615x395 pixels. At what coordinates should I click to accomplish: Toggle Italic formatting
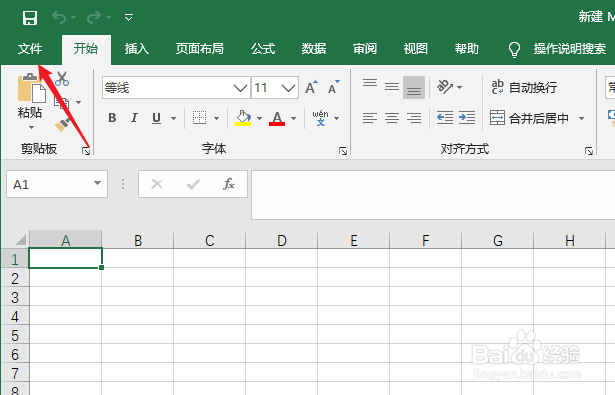click(x=134, y=118)
